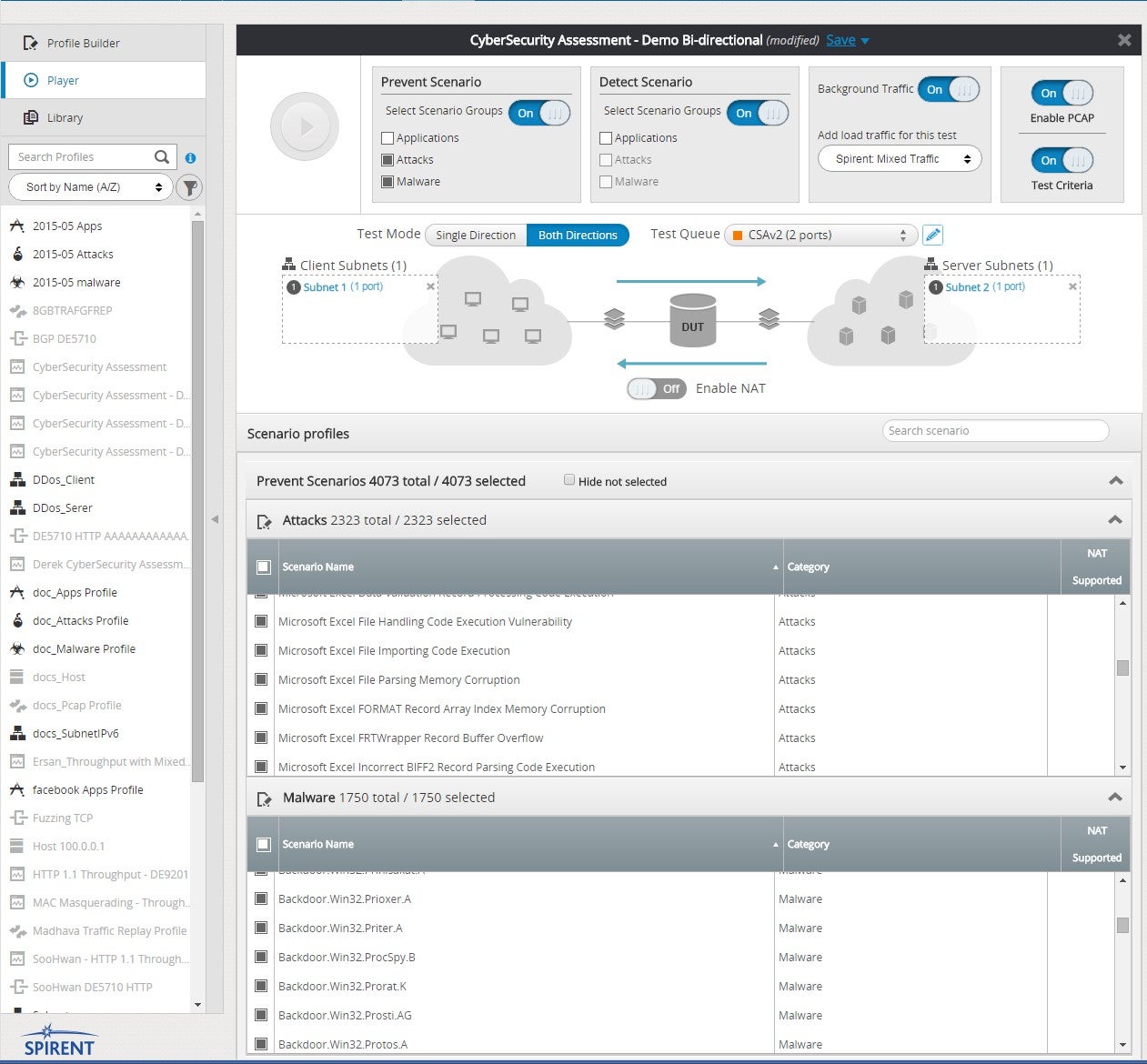Turn on Enable NAT switch
This screenshot has width=1147, height=1064.
[656, 388]
